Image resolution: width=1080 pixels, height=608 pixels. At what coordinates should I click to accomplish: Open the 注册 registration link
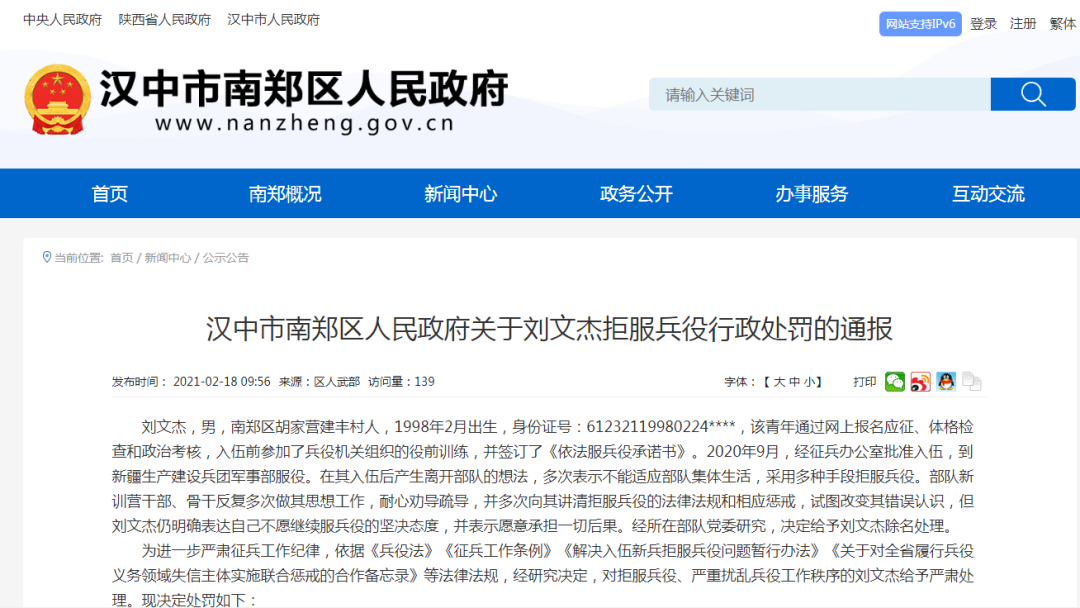click(1022, 23)
